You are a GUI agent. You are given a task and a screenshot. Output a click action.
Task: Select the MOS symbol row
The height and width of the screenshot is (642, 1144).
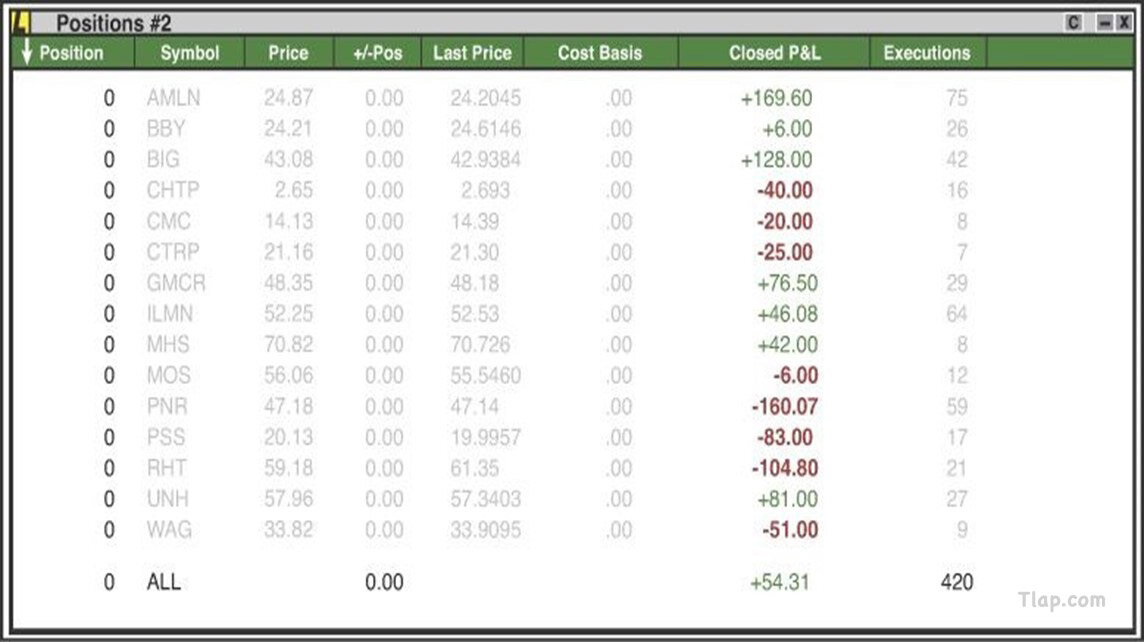click(x=169, y=375)
